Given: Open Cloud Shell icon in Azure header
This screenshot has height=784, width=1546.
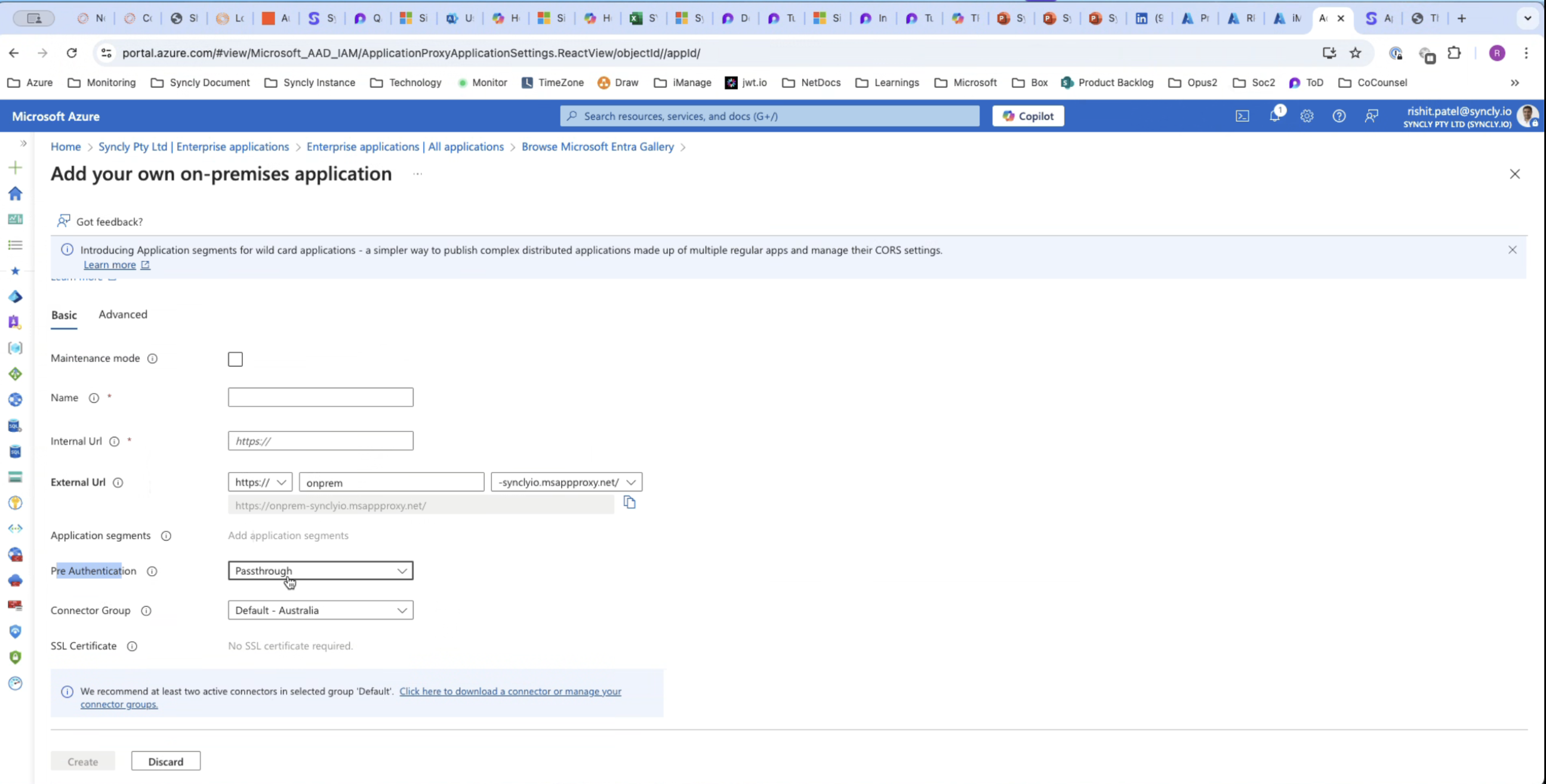Looking at the screenshot, I should (x=1242, y=116).
